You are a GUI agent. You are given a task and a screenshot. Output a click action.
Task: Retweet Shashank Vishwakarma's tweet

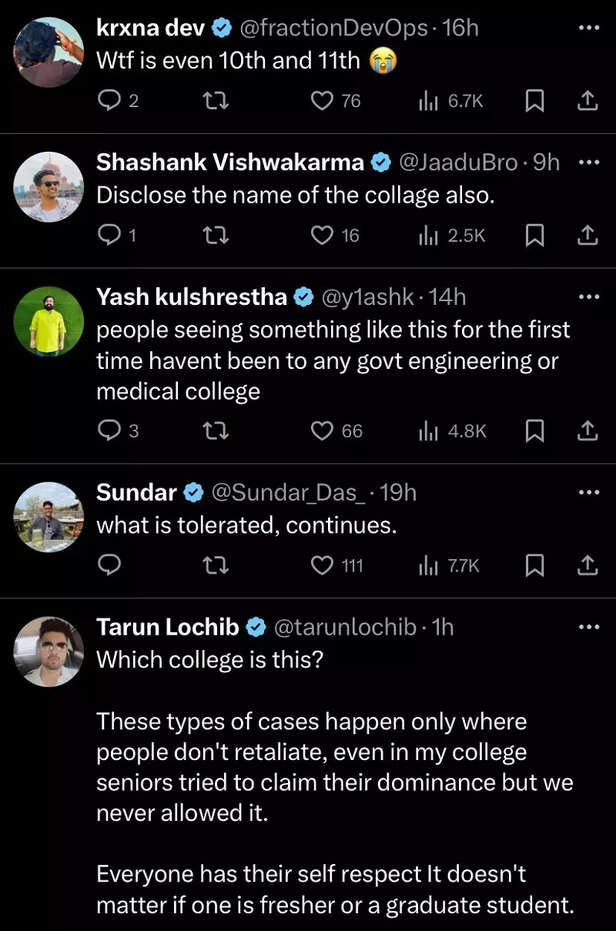click(x=214, y=235)
